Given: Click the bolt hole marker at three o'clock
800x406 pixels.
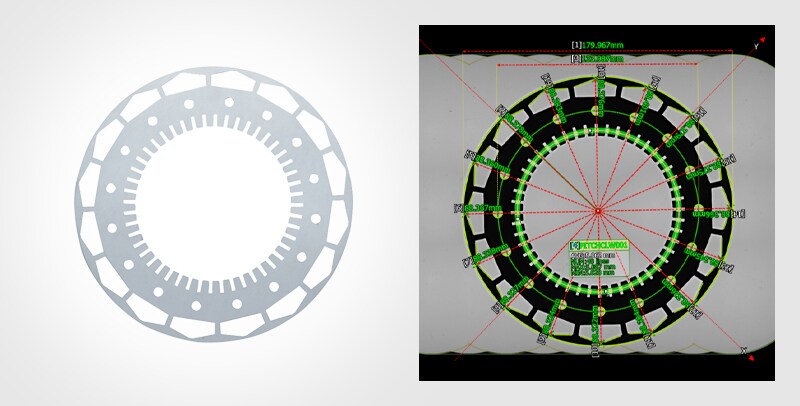Looking at the screenshot, I should (x=698, y=211).
